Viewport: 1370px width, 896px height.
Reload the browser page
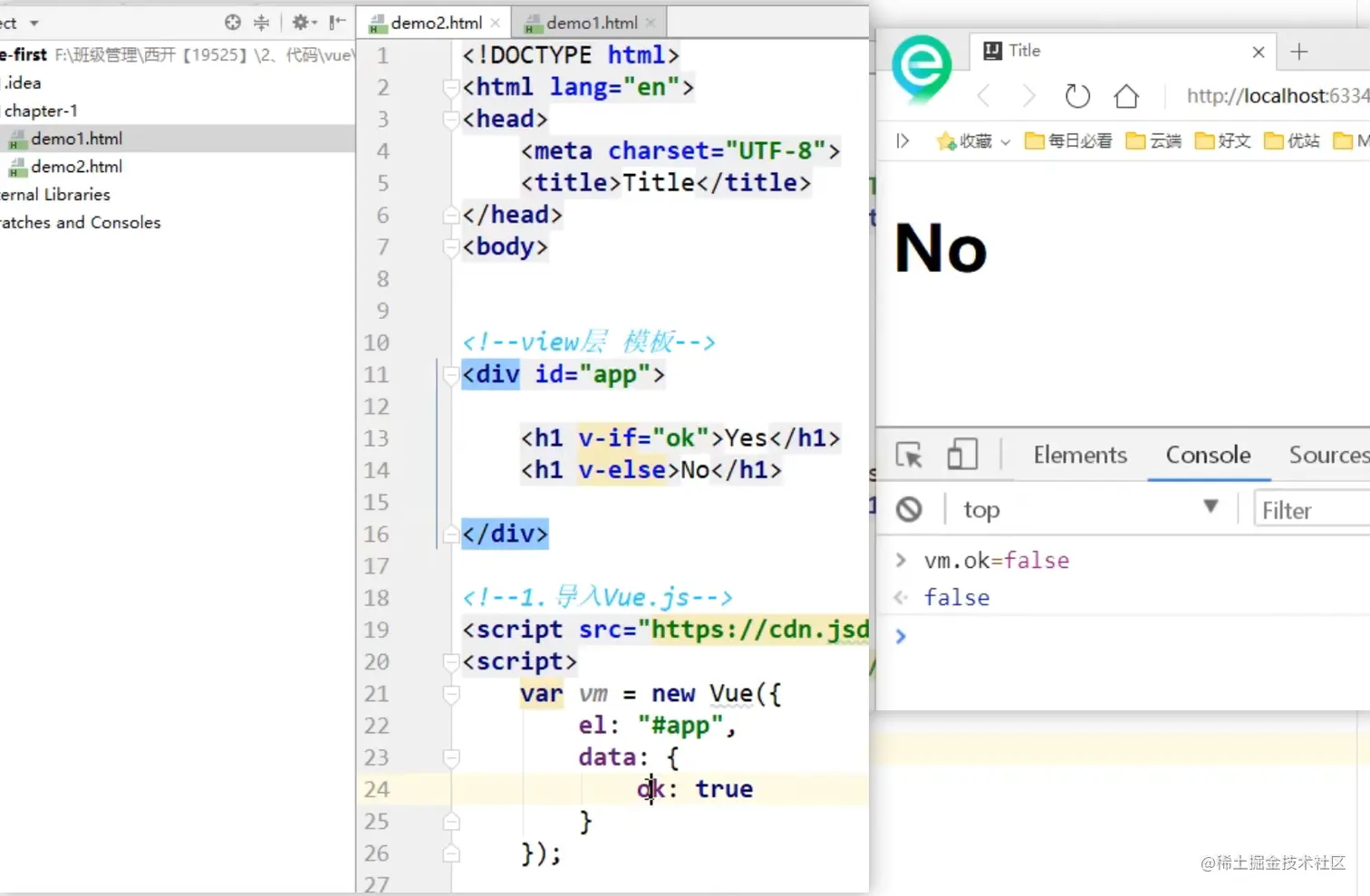click(x=1077, y=95)
